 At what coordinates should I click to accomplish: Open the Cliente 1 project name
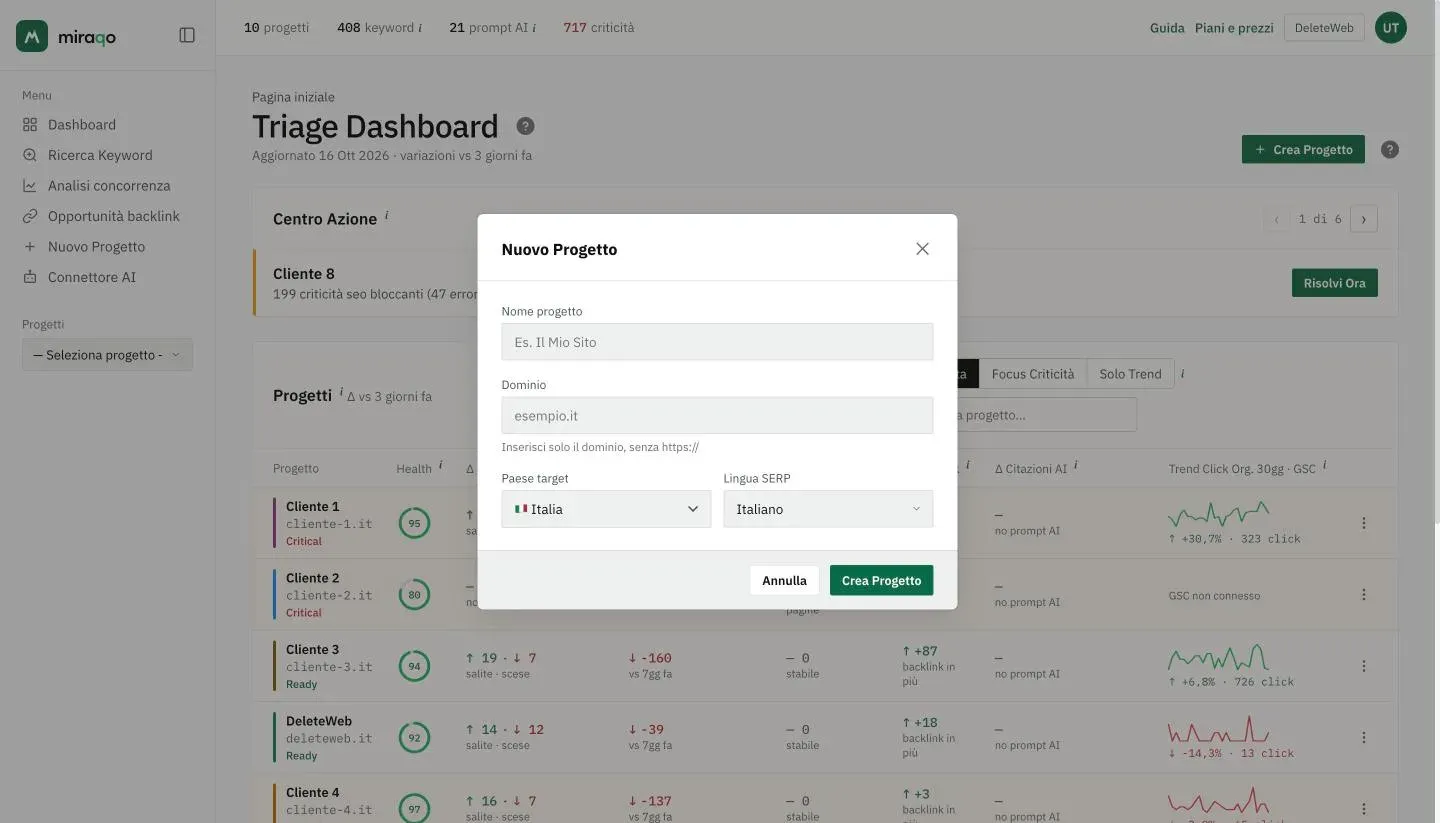tap(312, 506)
